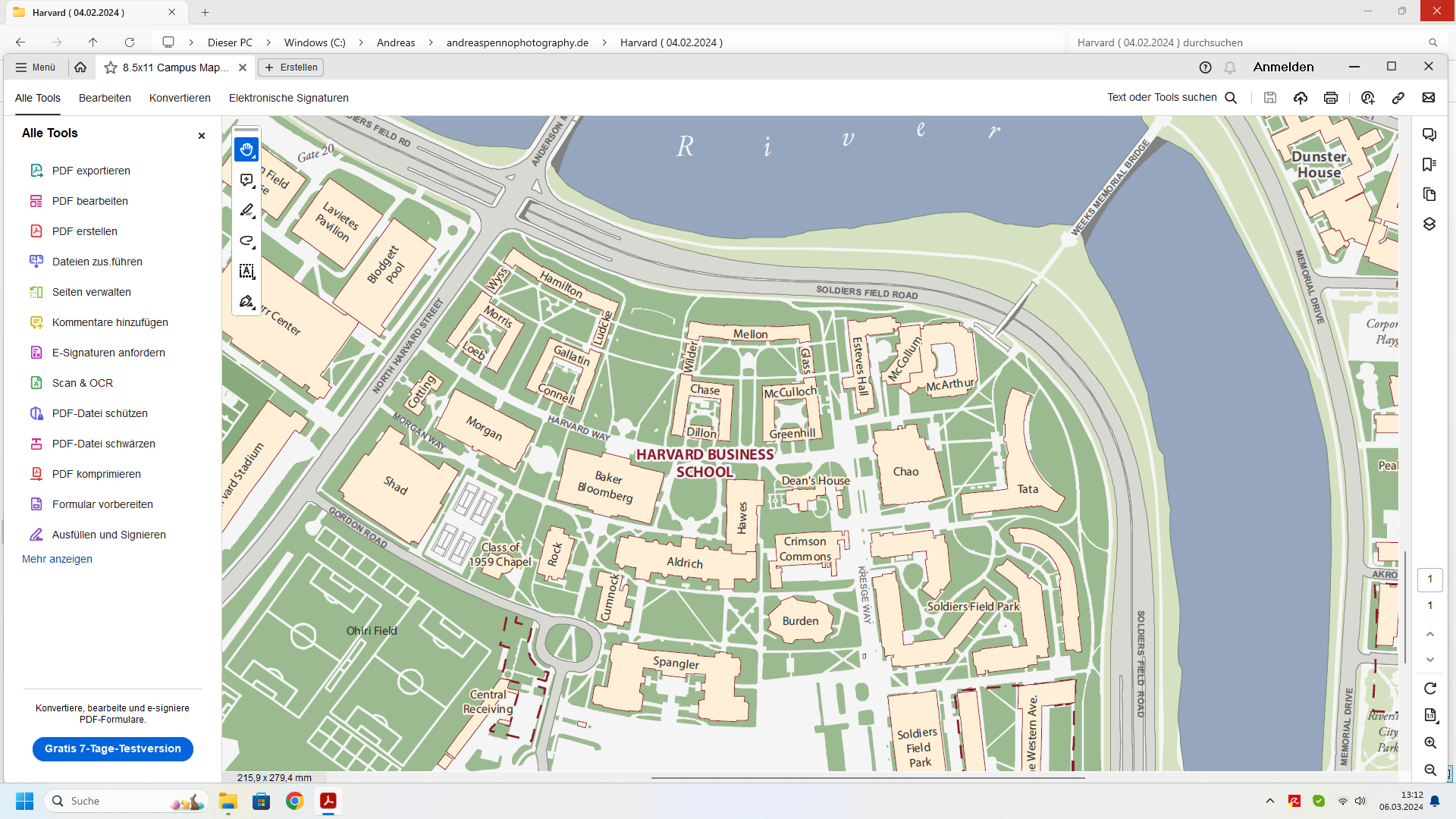1456x819 pixels.
Task: Click the current page number box
Action: click(1430, 579)
